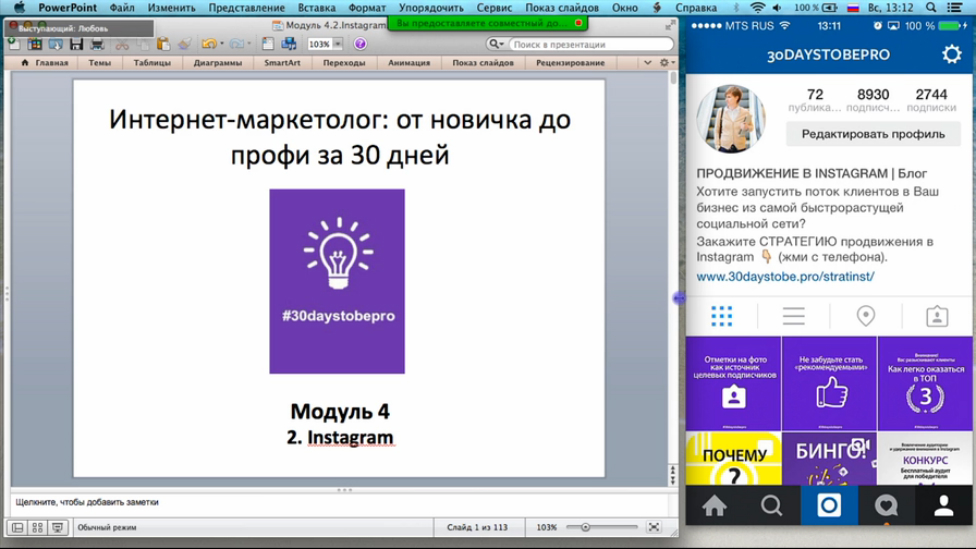The height and width of the screenshot is (549, 976).
Task: Click the Cut scissors icon
Action: pos(122,44)
